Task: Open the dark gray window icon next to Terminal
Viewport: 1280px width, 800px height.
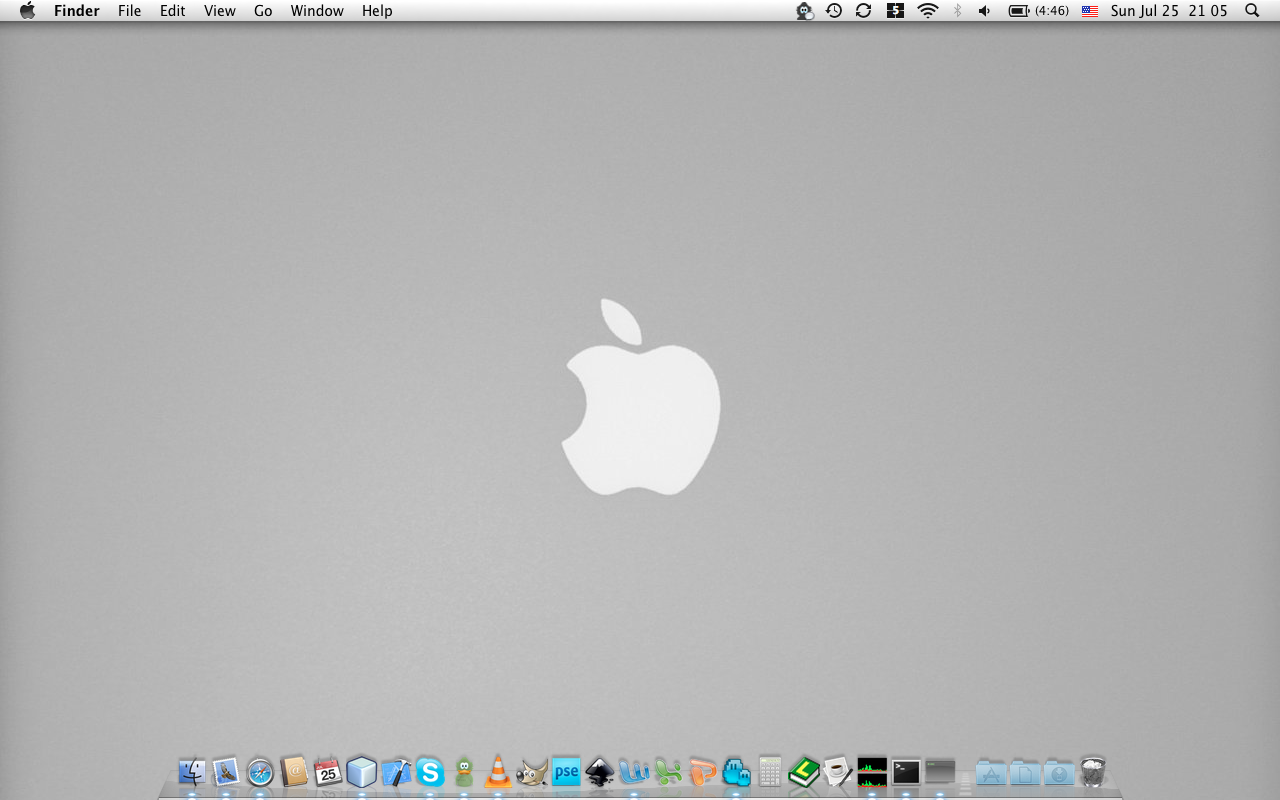Action: pos(940,772)
